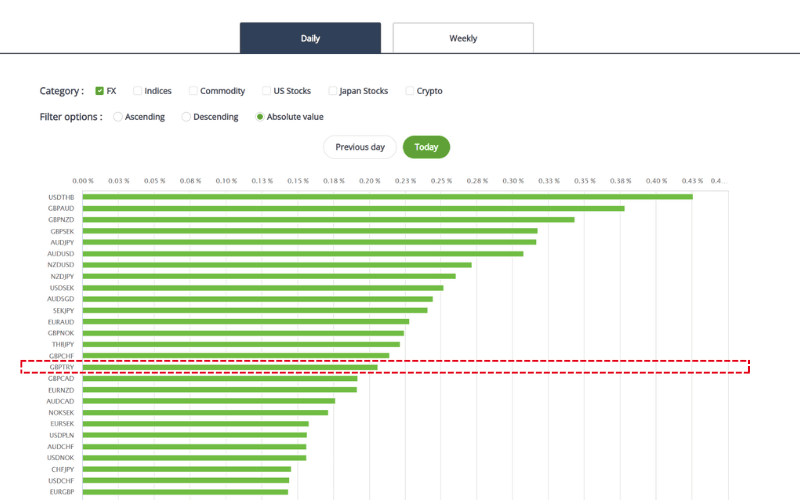Click the GBPNZD axis label
This screenshot has height=500, width=800.
tap(61, 219)
